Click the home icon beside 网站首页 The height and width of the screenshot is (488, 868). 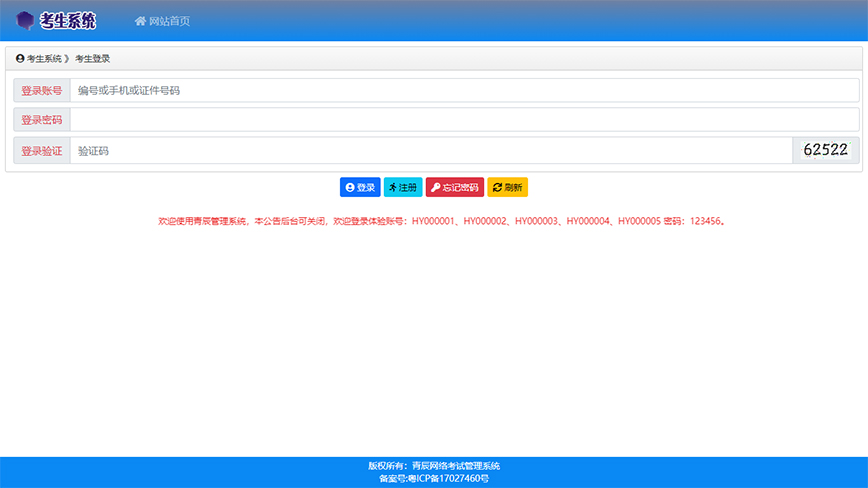click(x=140, y=21)
